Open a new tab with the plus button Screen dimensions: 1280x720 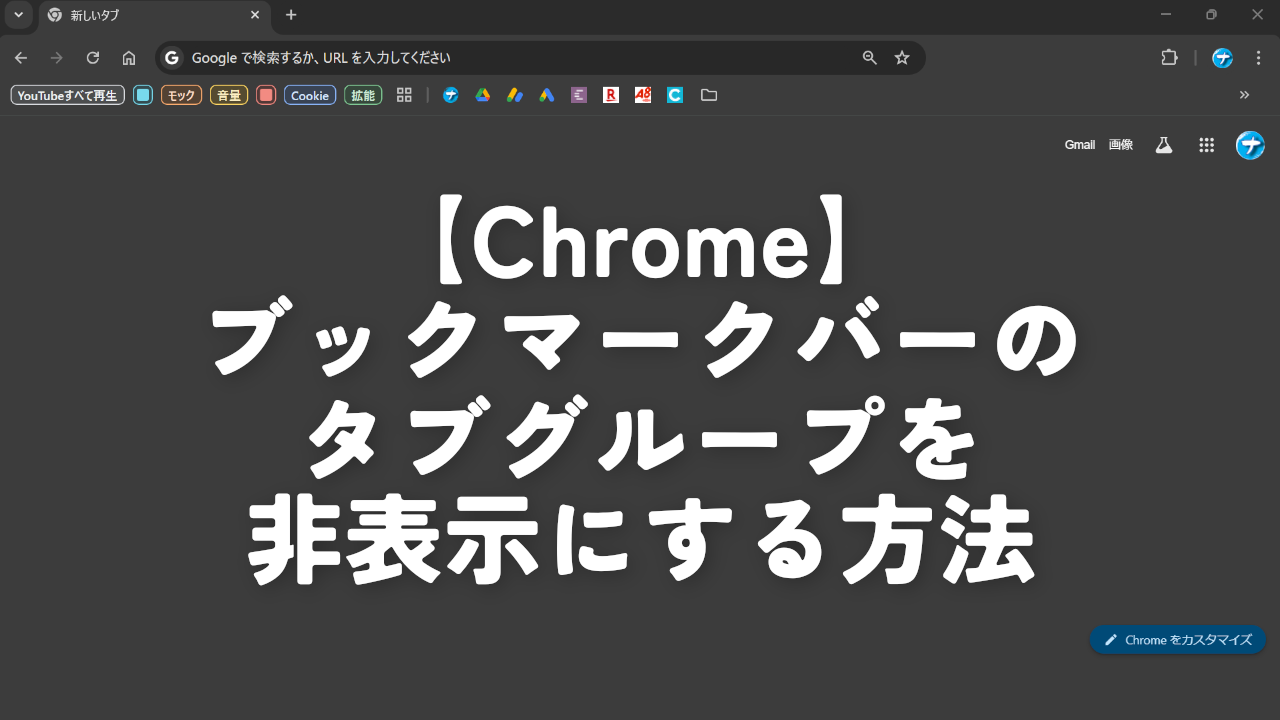291,15
